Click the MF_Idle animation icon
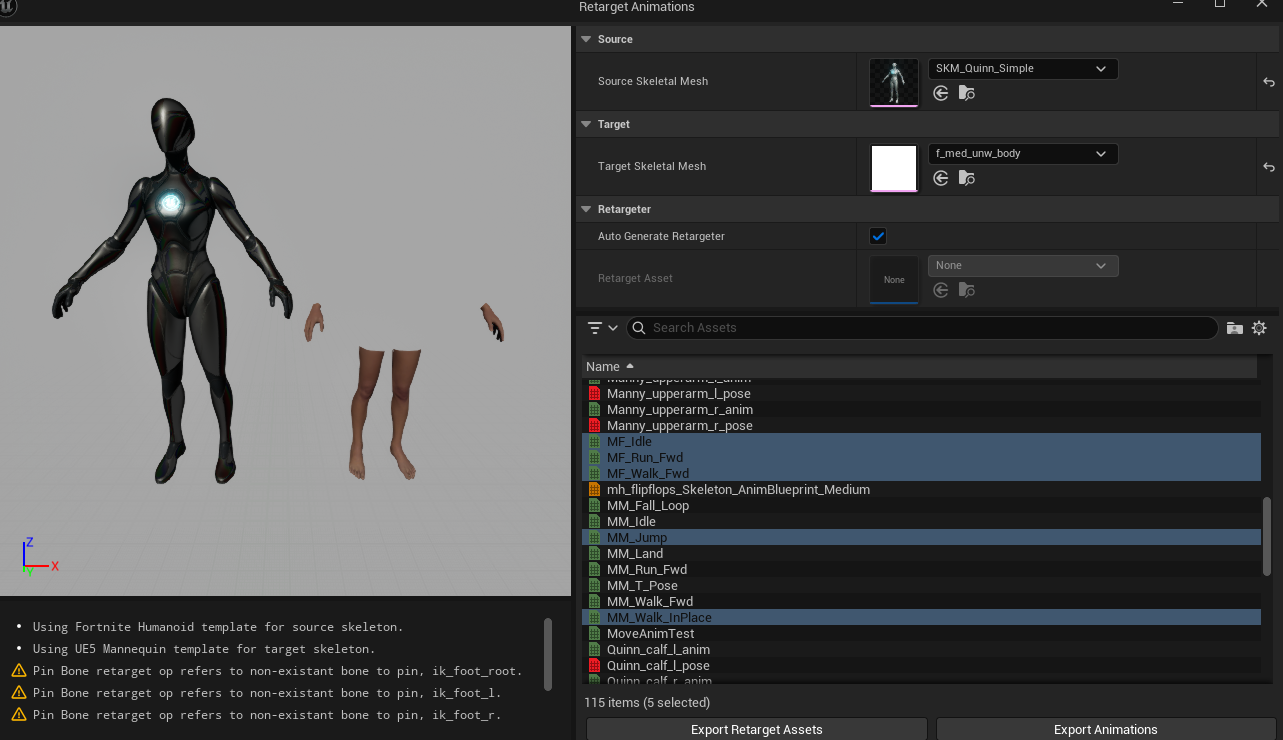The width and height of the screenshot is (1283, 740). tap(594, 442)
